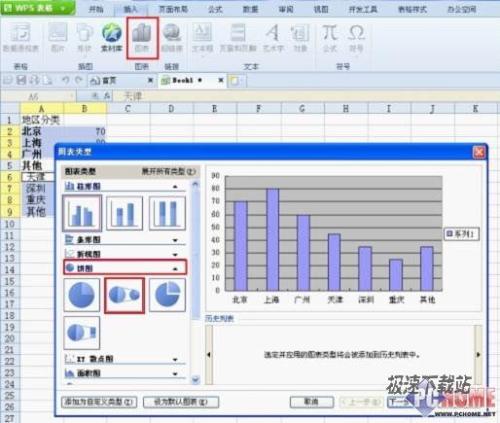
Task: Click the 系列1 legend in chart preview
Action: pos(462,234)
